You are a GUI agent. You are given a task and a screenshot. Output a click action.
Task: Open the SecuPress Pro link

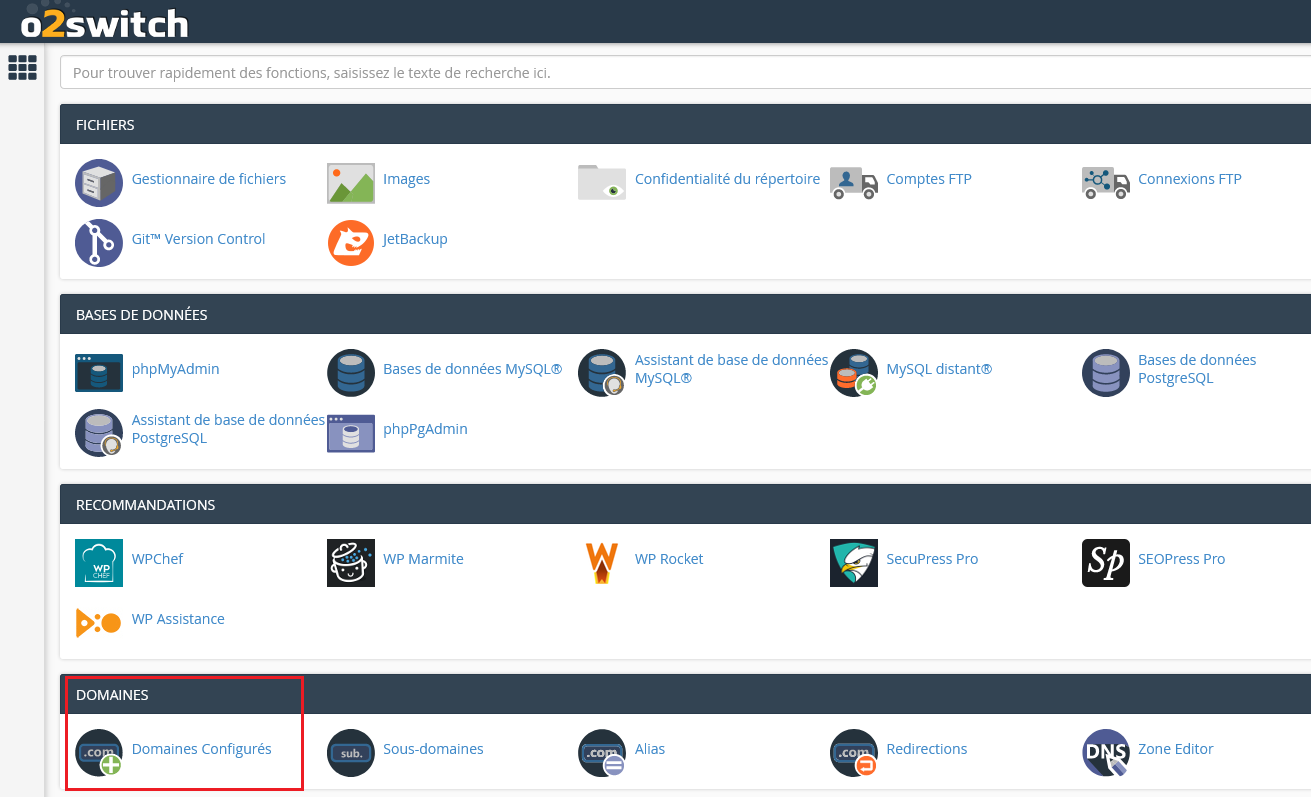coord(932,559)
